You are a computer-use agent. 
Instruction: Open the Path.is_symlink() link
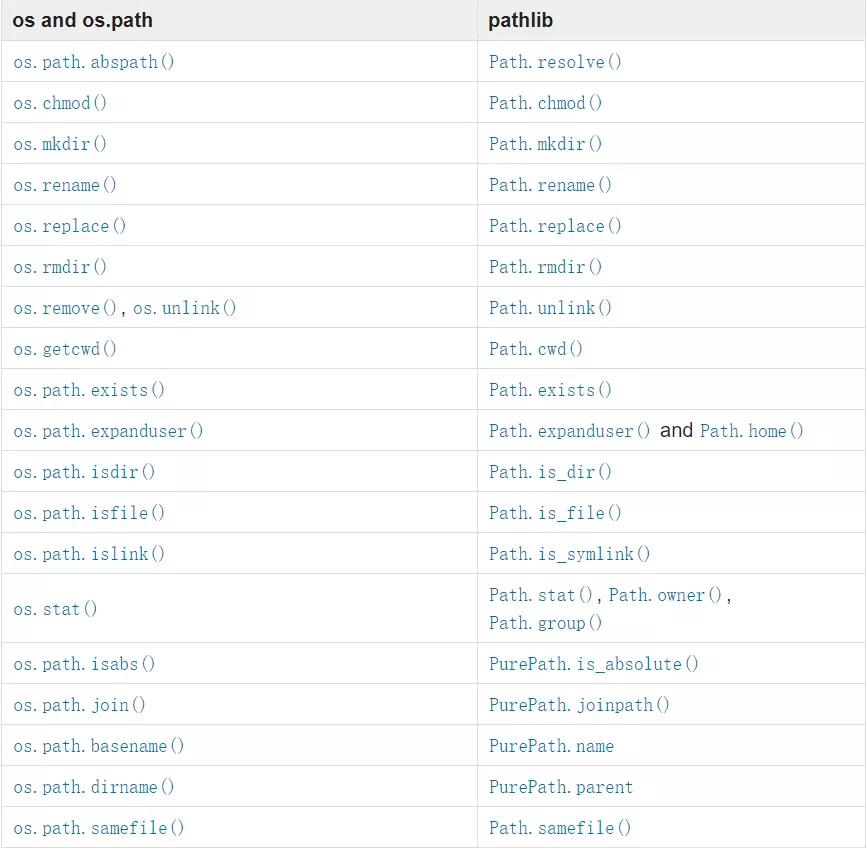click(570, 554)
